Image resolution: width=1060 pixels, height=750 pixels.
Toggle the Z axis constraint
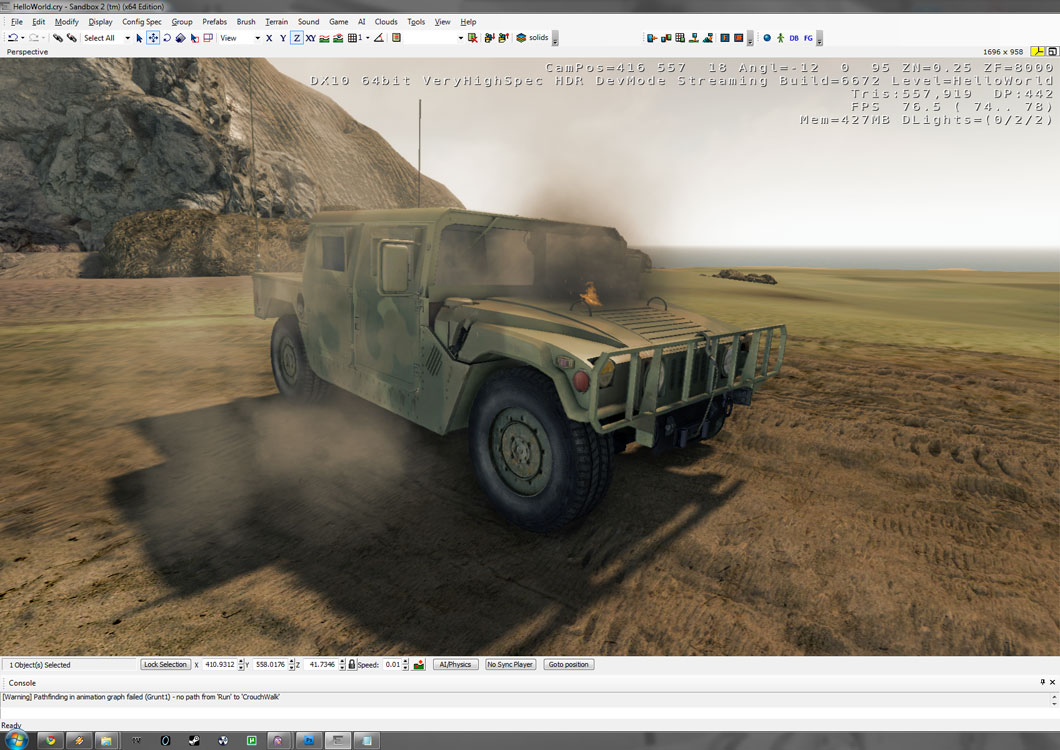[x=297, y=38]
